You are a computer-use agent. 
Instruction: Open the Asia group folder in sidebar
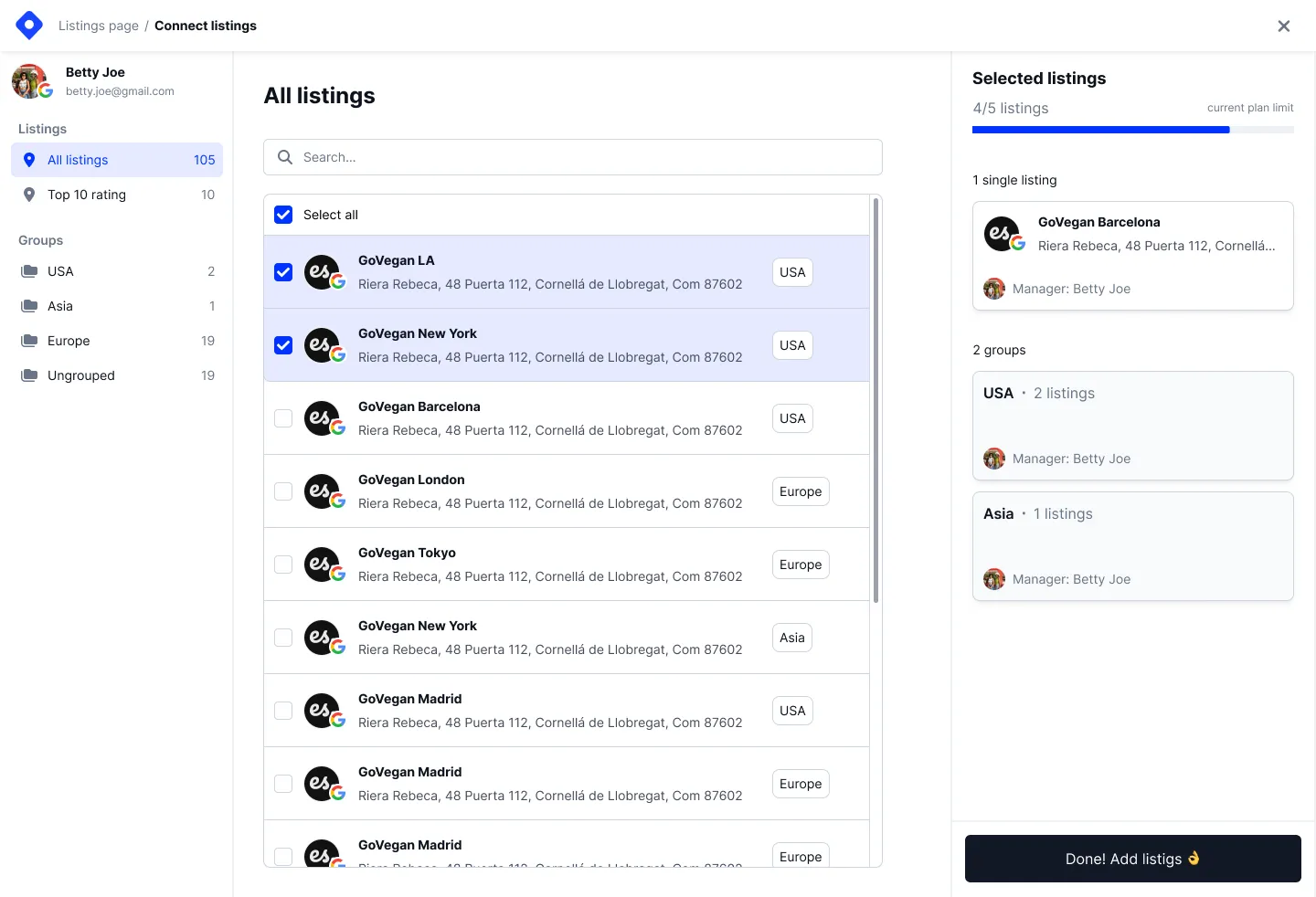click(59, 306)
